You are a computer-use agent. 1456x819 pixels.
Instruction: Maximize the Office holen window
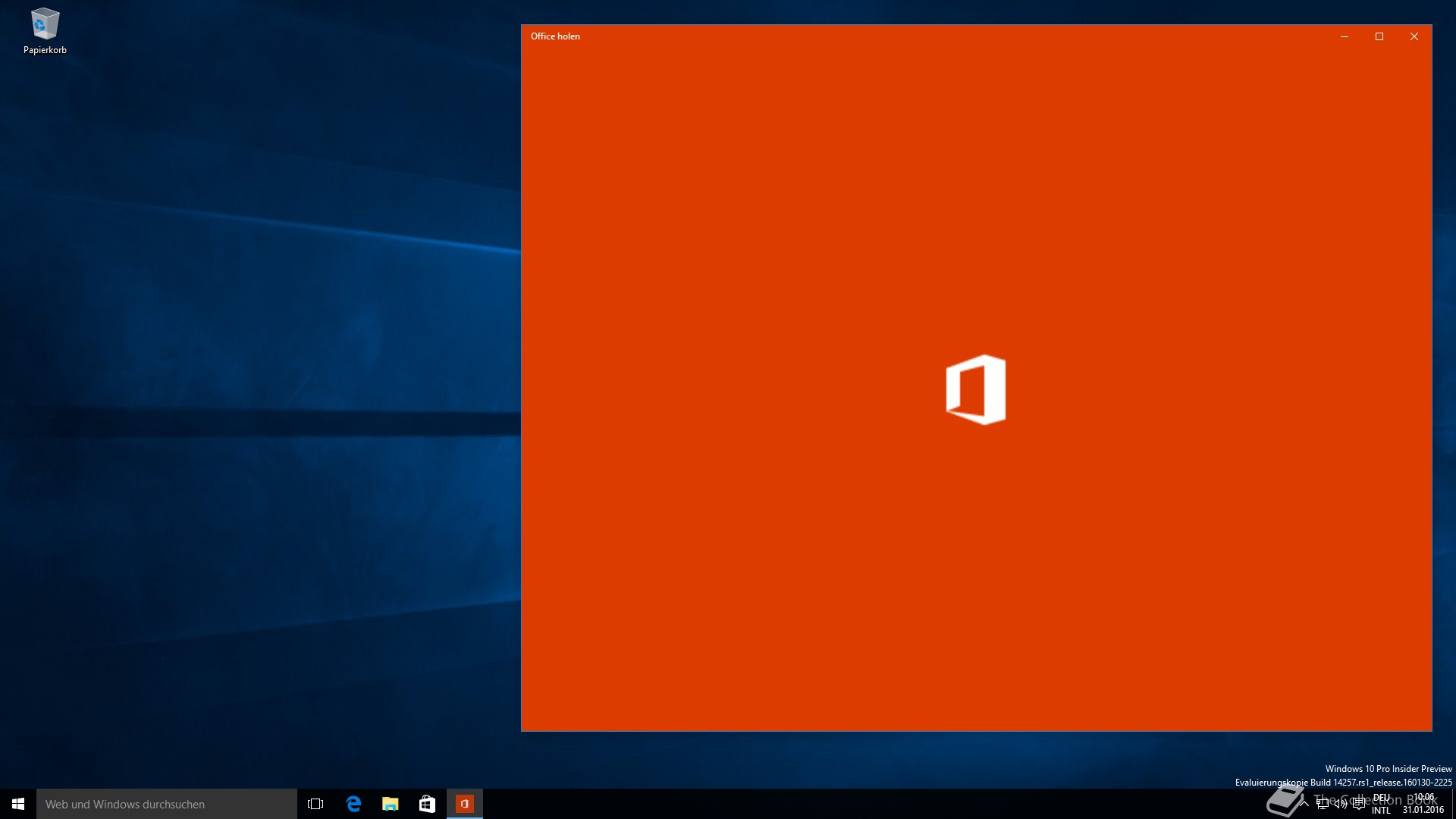pyautogui.click(x=1379, y=36)
